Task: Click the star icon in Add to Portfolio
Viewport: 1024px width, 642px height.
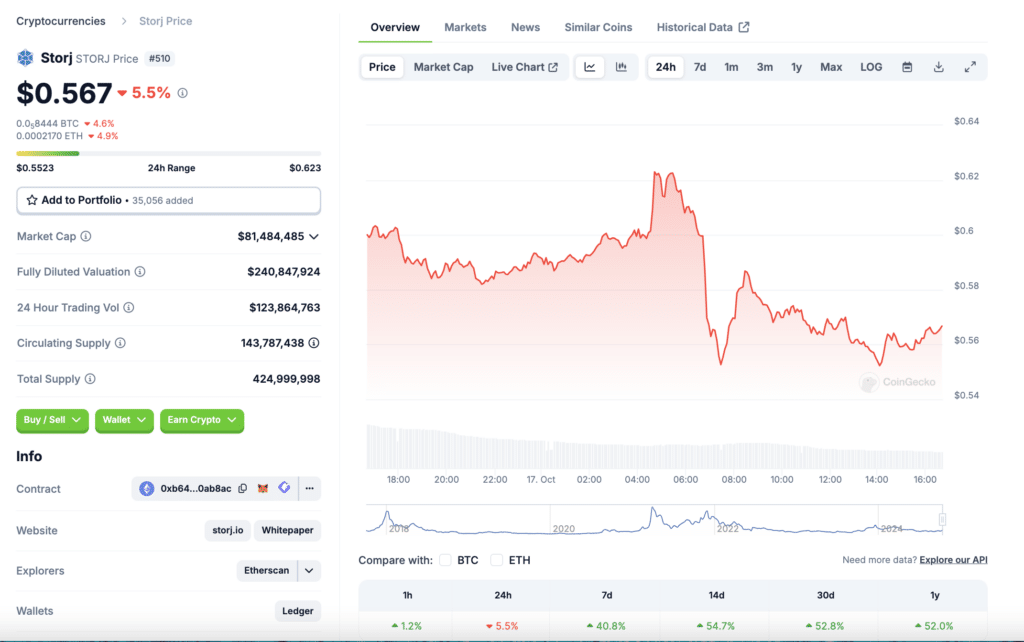Action: click(x=31, y=200)
